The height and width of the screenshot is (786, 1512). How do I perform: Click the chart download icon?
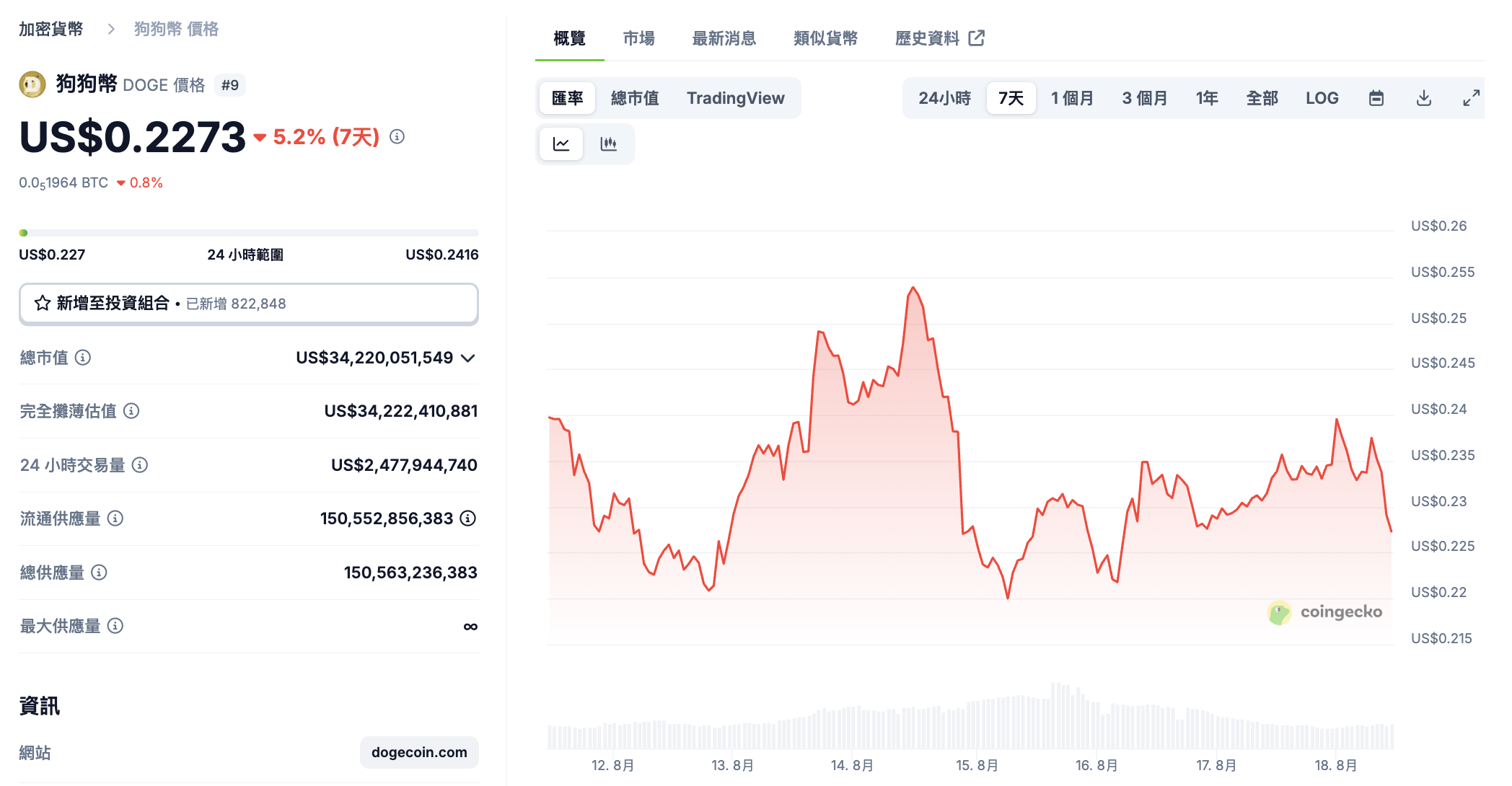1424,97
